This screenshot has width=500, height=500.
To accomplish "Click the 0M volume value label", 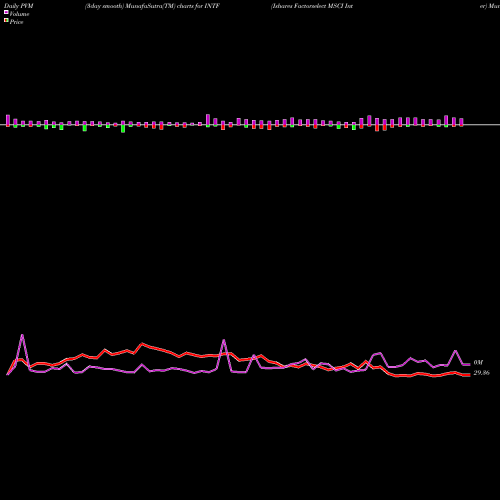I will pyautogui.click(x=478, y=362).
